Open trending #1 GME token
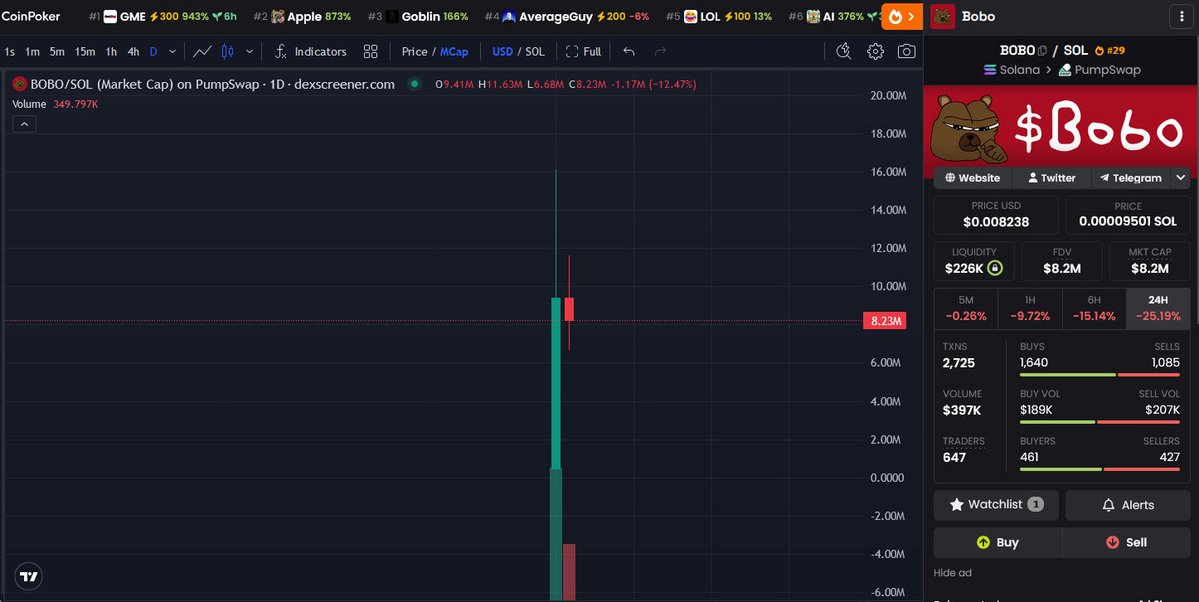This screenshot has height=602, width=1199. click(x=162, y=16)
